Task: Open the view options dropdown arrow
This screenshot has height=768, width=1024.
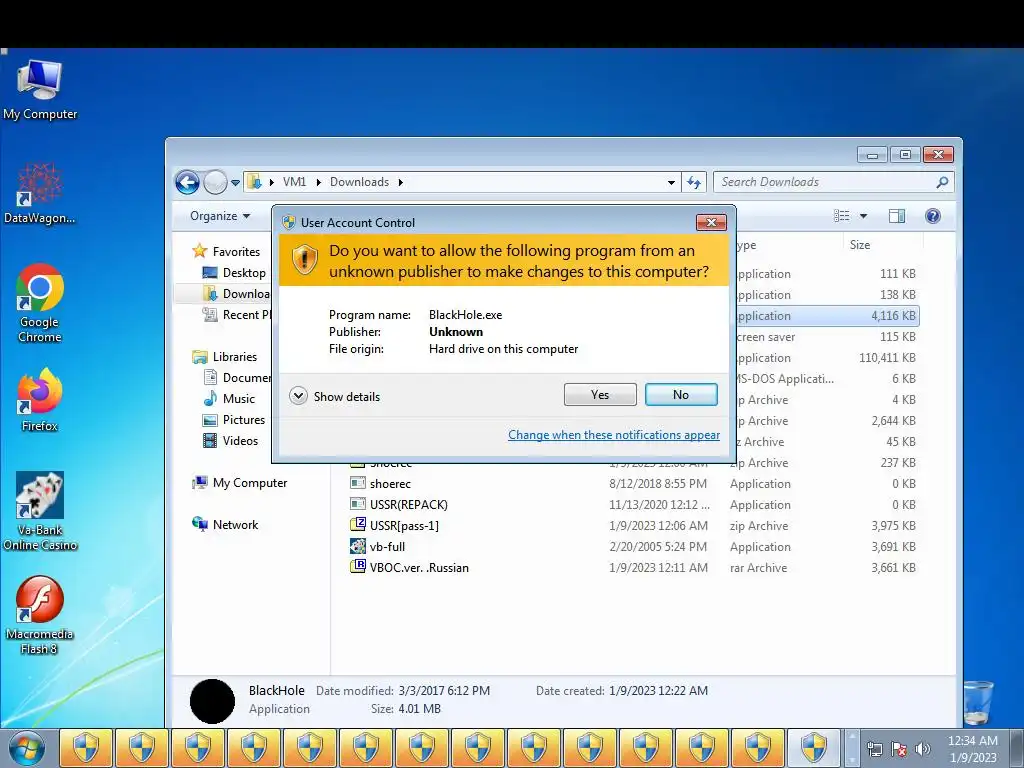Action: (863, 216)
